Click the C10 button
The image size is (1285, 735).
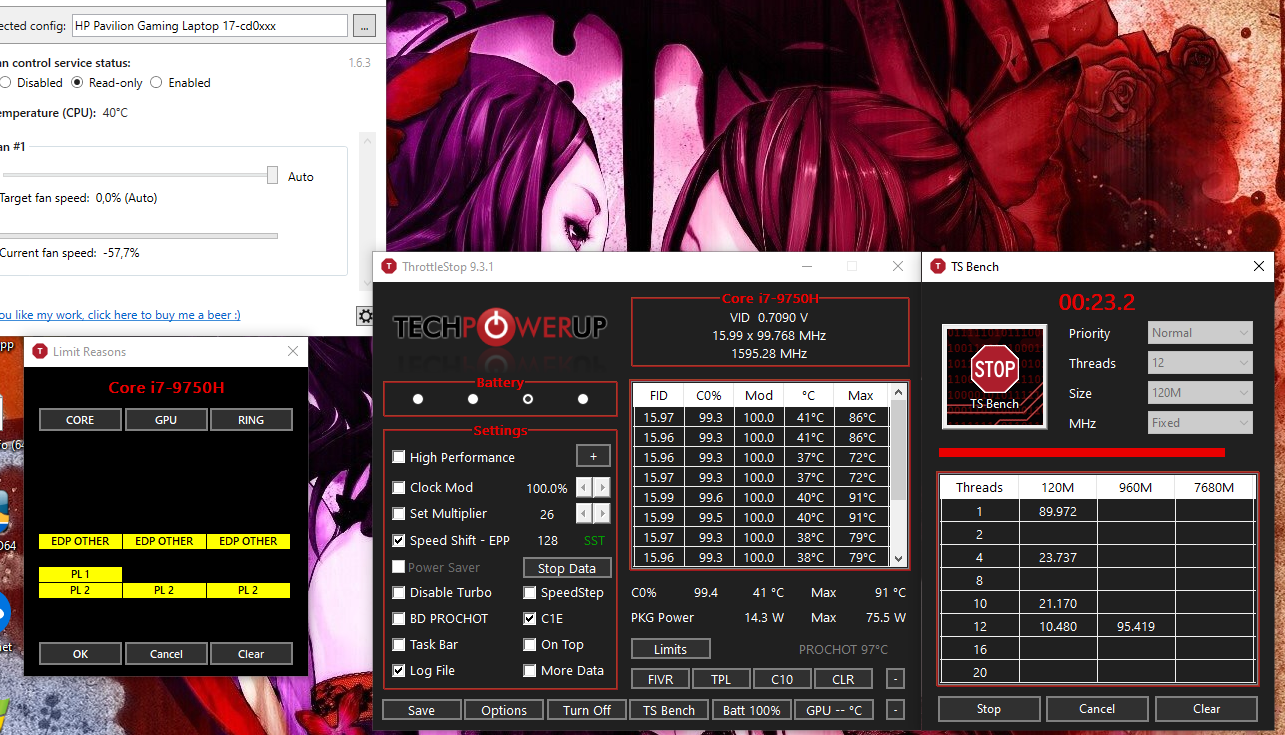tap(782, 679)
